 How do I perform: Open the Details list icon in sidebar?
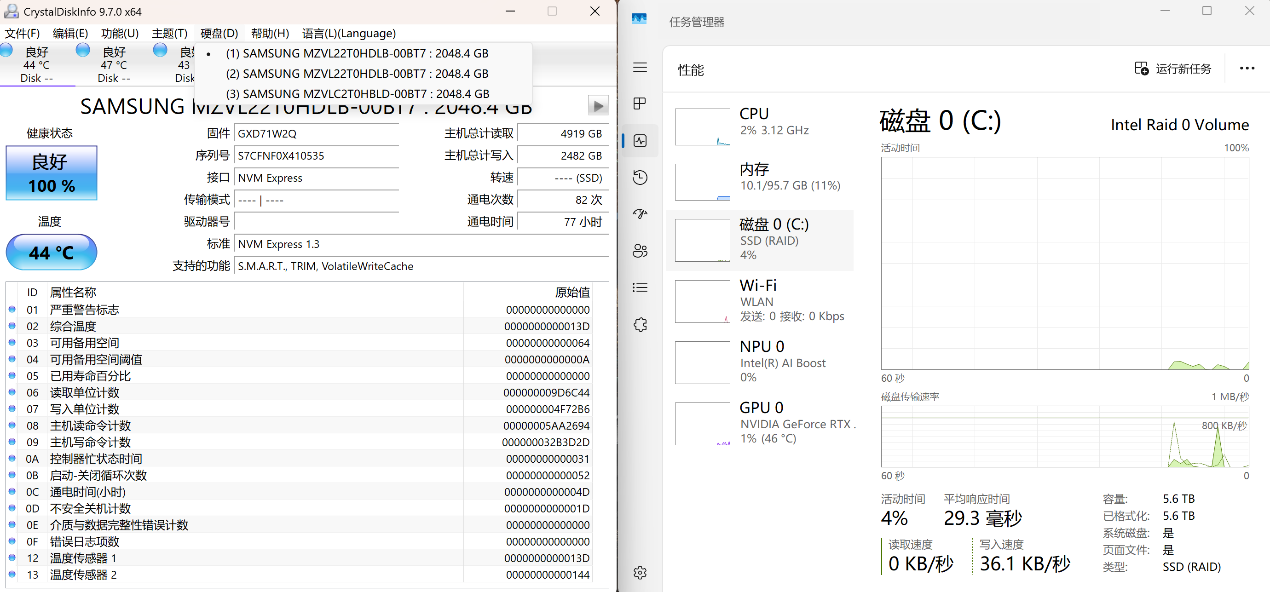click(640, 288)
